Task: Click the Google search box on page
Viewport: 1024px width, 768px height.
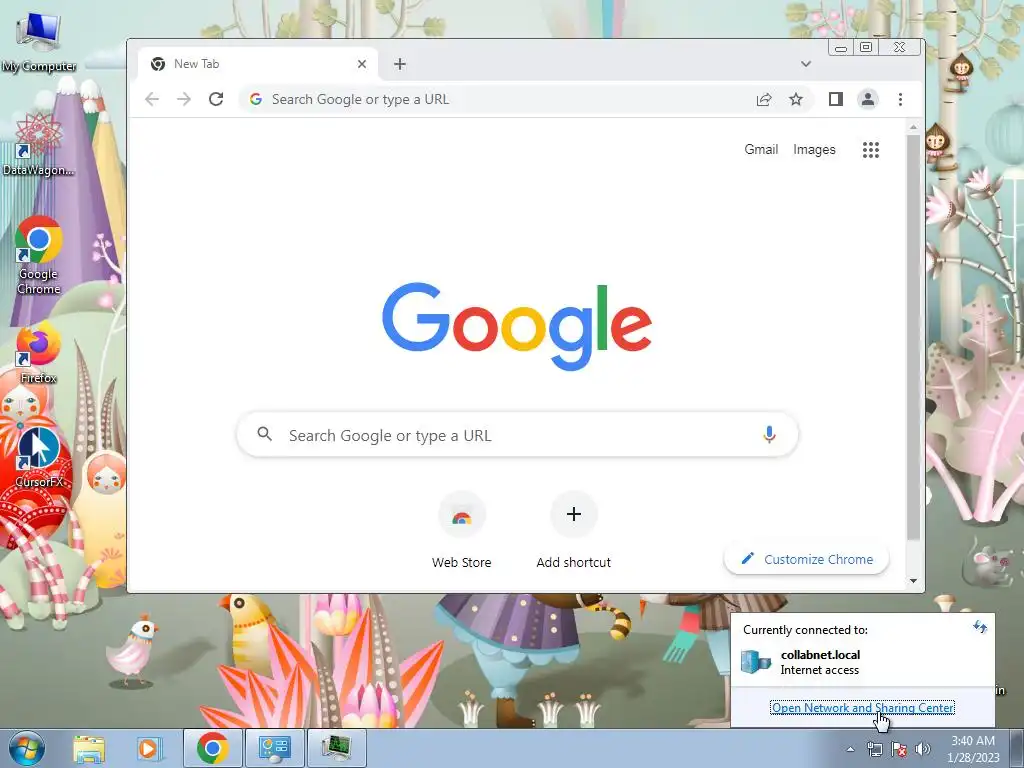Action: coord(517,435)
